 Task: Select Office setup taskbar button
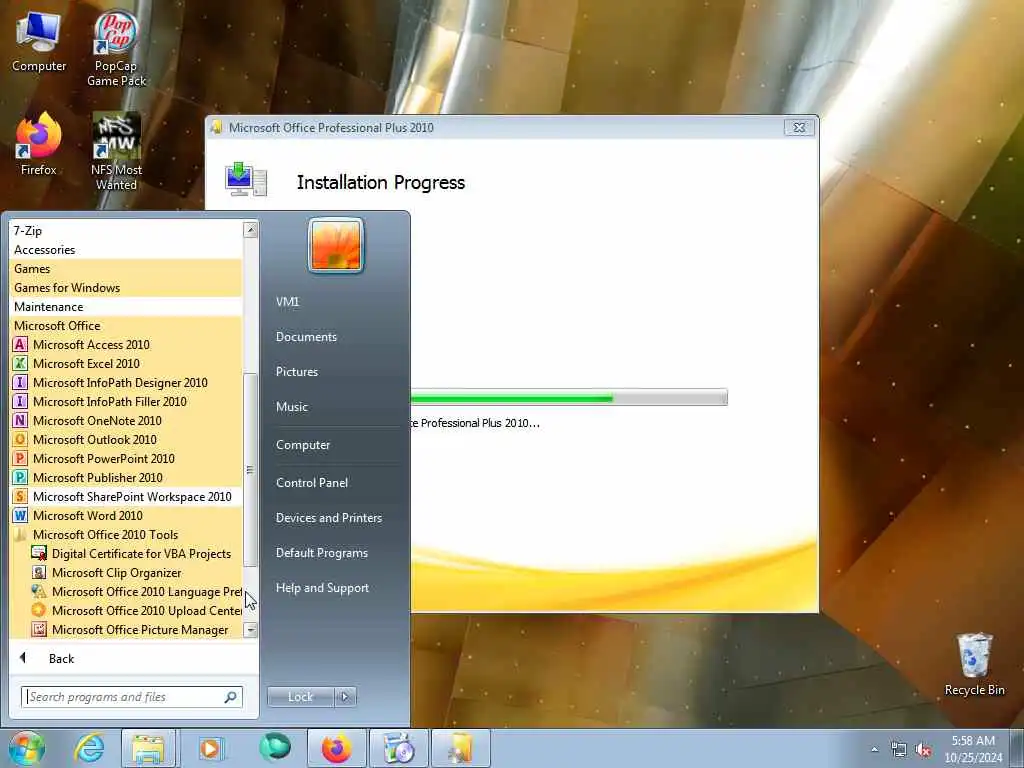(x=460, y=748)
